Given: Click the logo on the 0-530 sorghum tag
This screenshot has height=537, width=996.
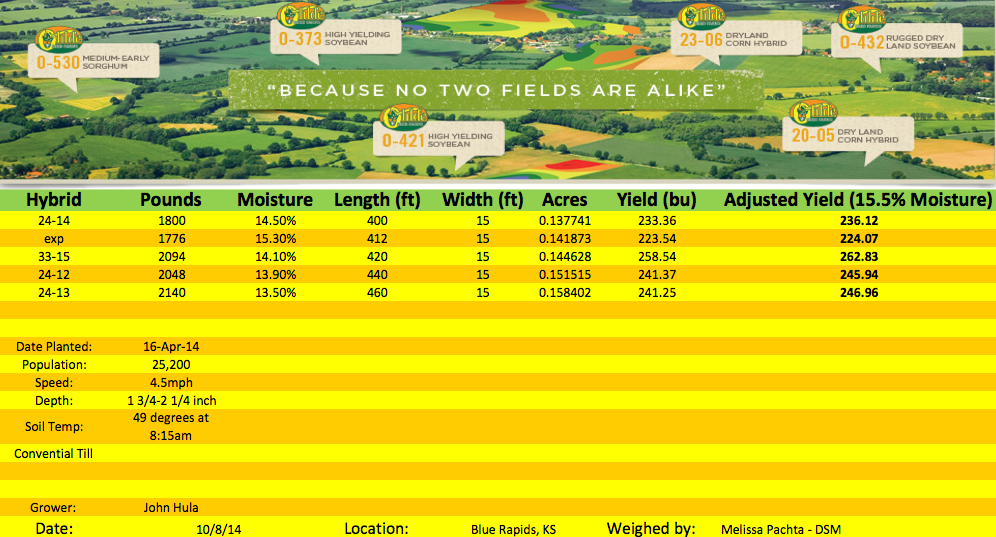Looking at the screenshot, I should [x=59, y=41].
